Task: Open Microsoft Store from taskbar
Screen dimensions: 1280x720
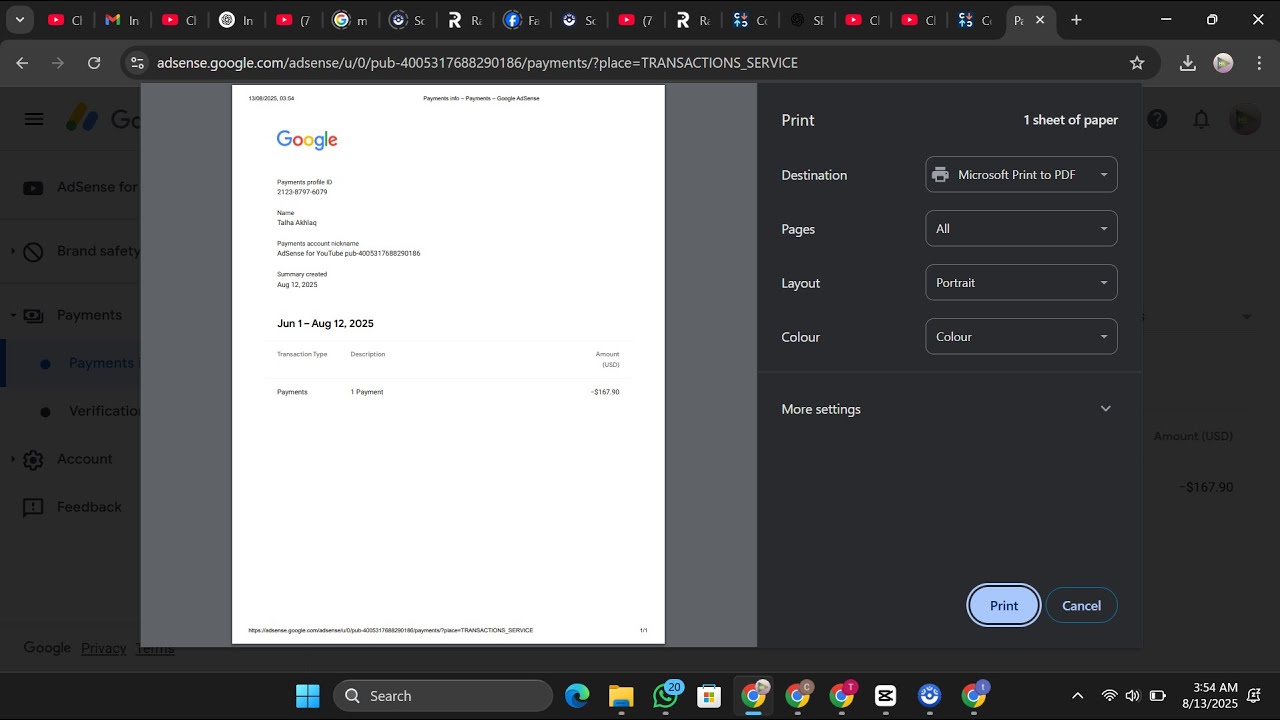Action: coord(709,696)
